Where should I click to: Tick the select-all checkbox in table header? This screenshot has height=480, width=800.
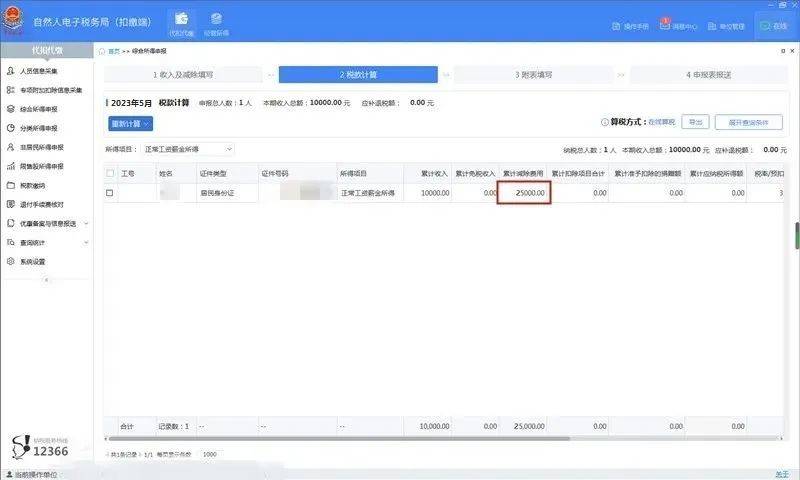[x=110, y=173]
